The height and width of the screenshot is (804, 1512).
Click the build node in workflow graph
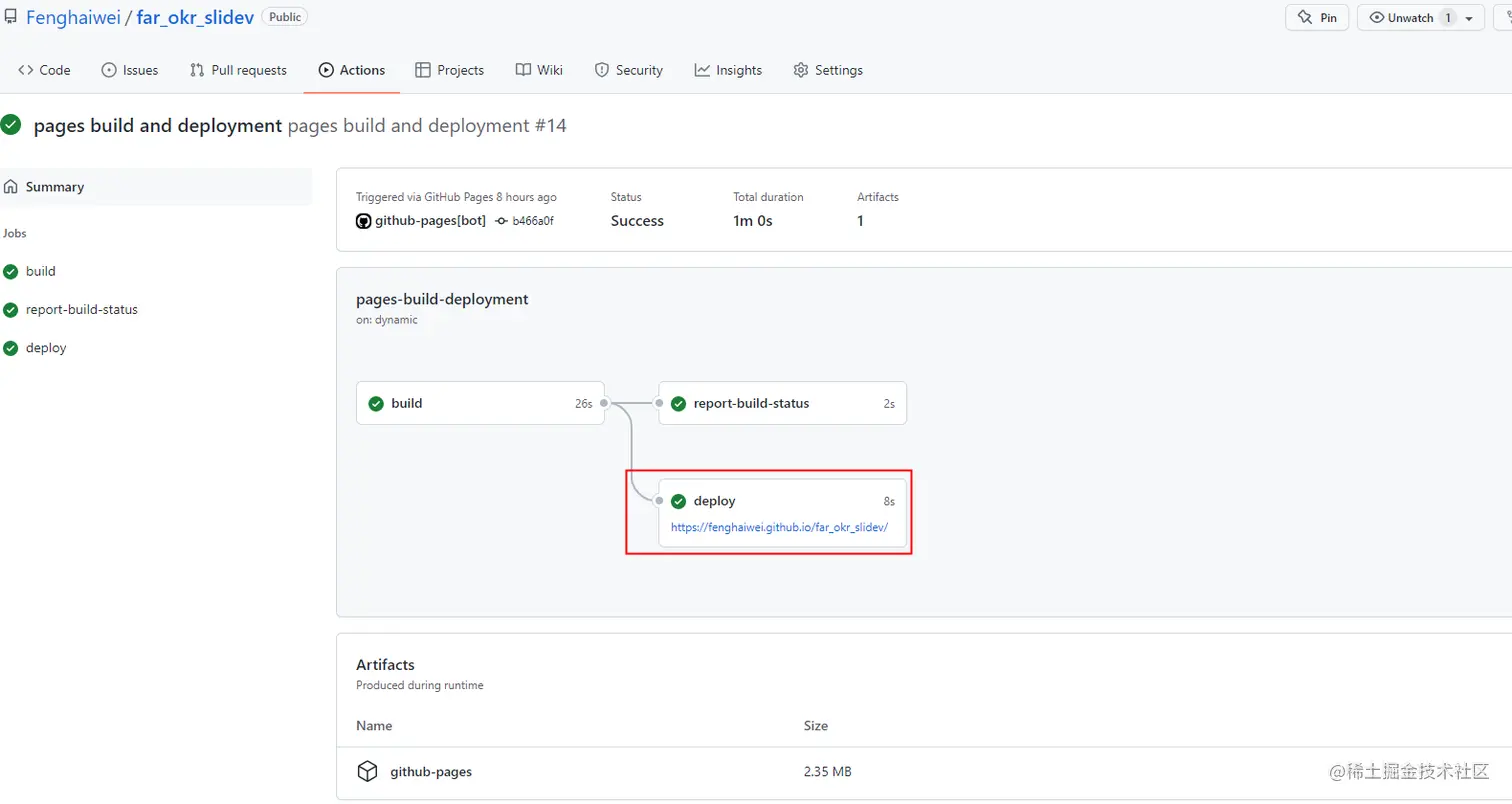[480, 403]
